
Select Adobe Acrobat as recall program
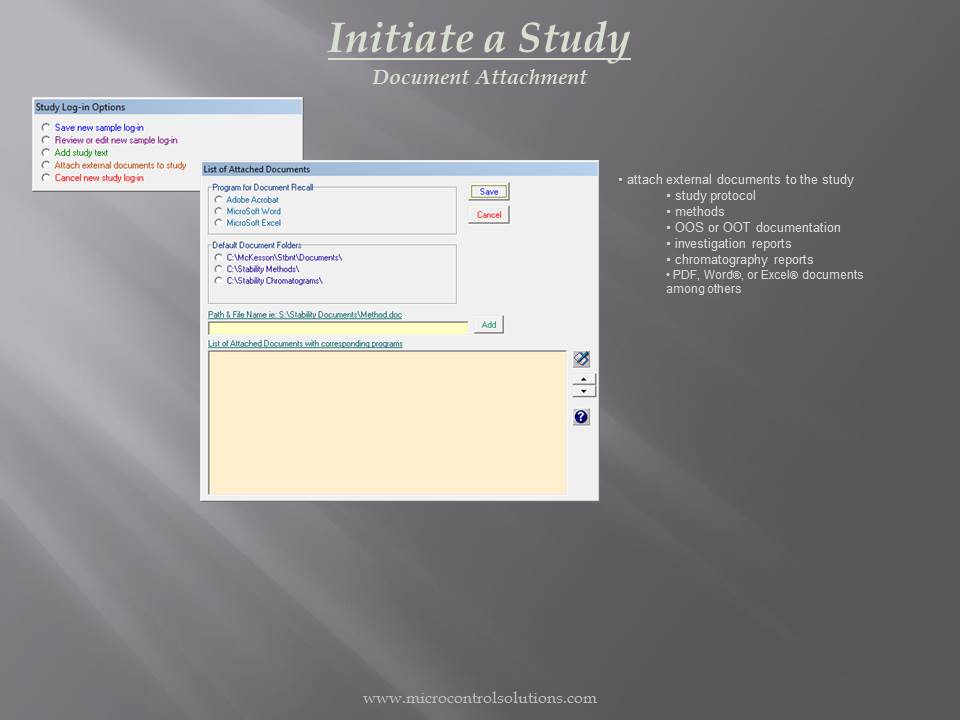click(216, 198)
